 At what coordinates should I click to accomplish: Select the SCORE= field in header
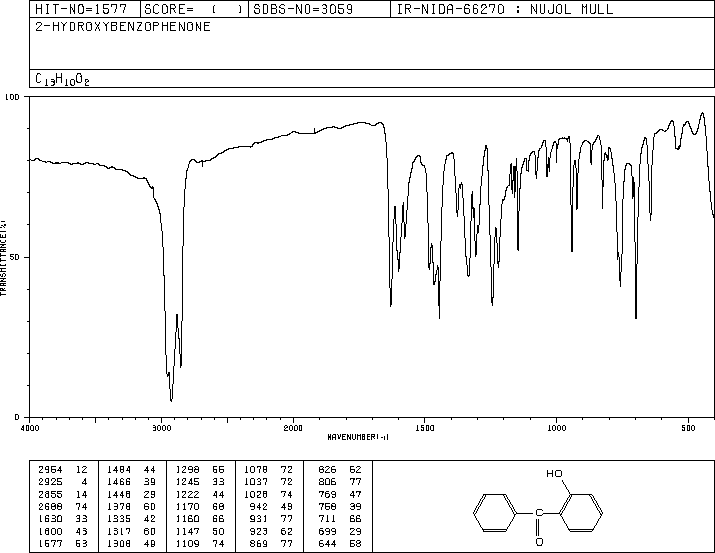pos(194,9)
